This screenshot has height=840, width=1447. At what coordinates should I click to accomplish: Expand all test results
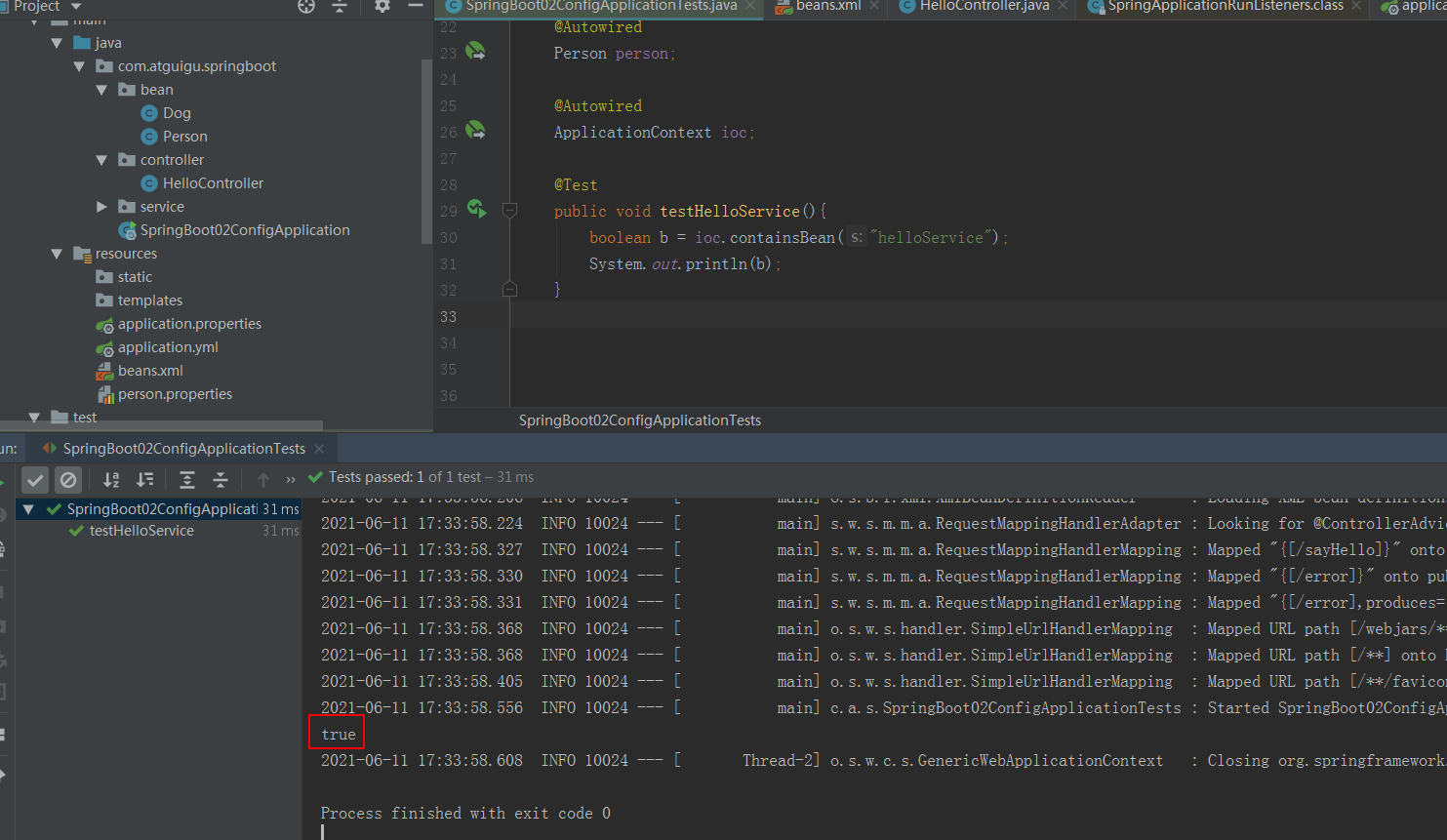pos(187,479)
